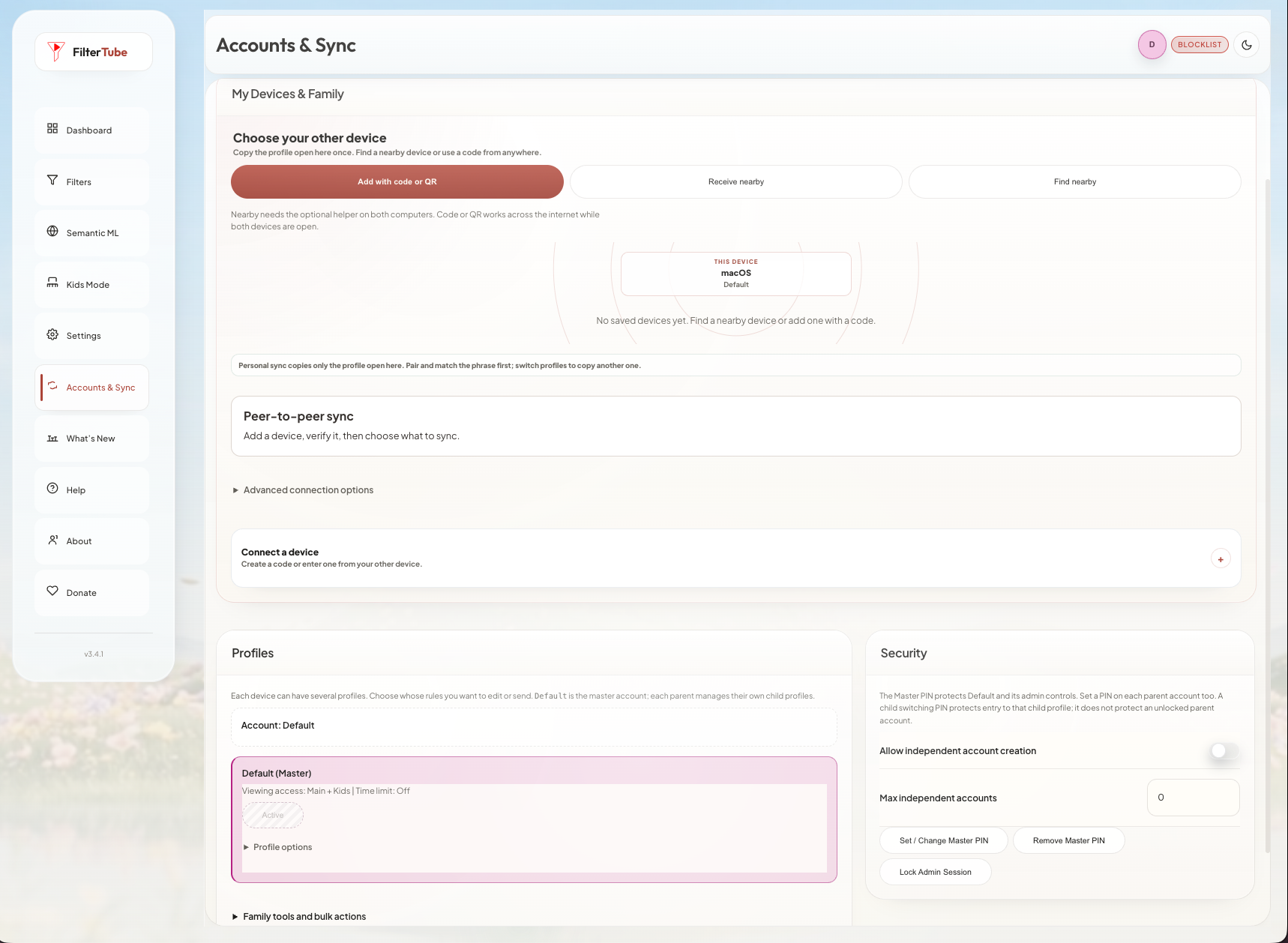
Task: Click the Donate heart icon
Action: (x=52, y=591)
